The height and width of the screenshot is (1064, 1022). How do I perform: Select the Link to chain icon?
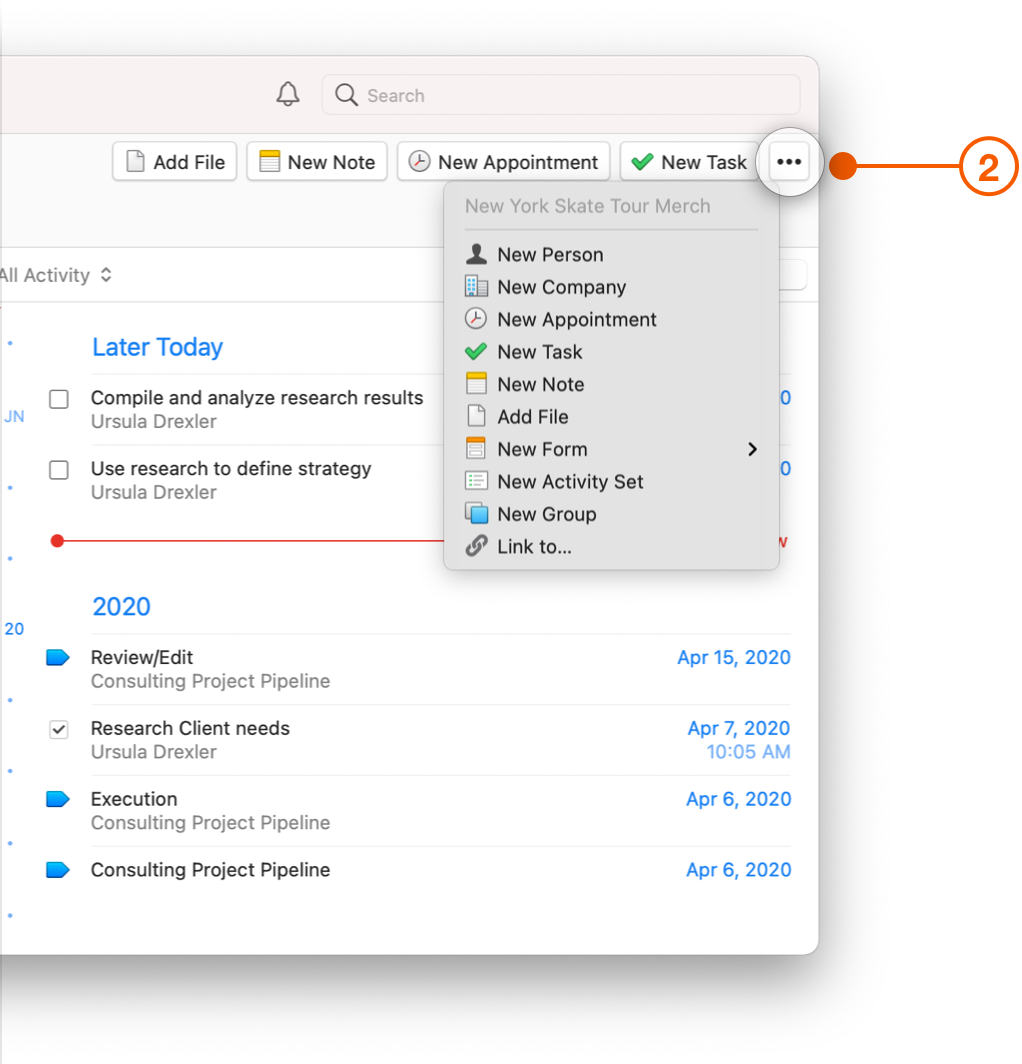pyautogui.click(x=477, y=546)
